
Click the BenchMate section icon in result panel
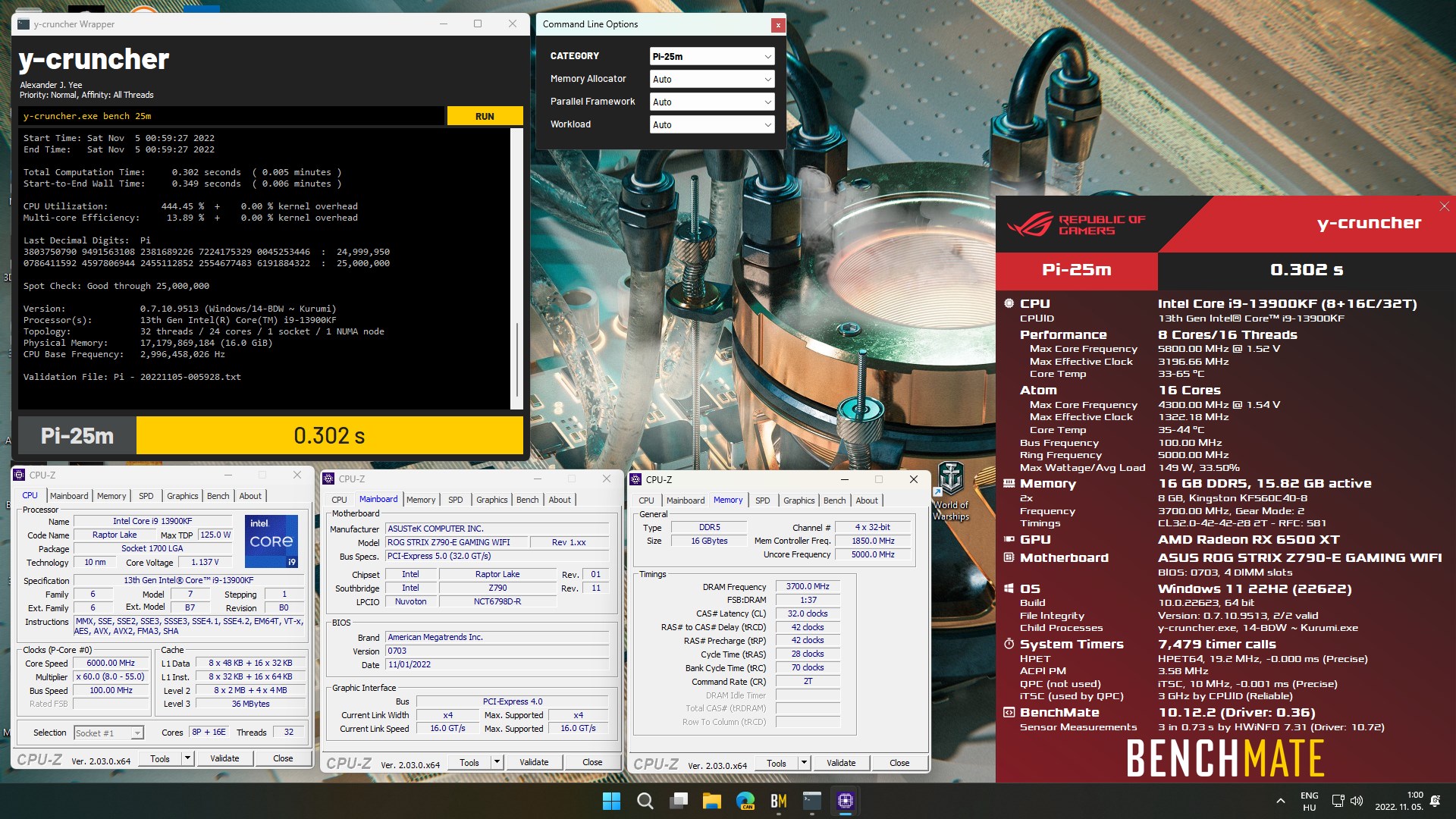1009,712
